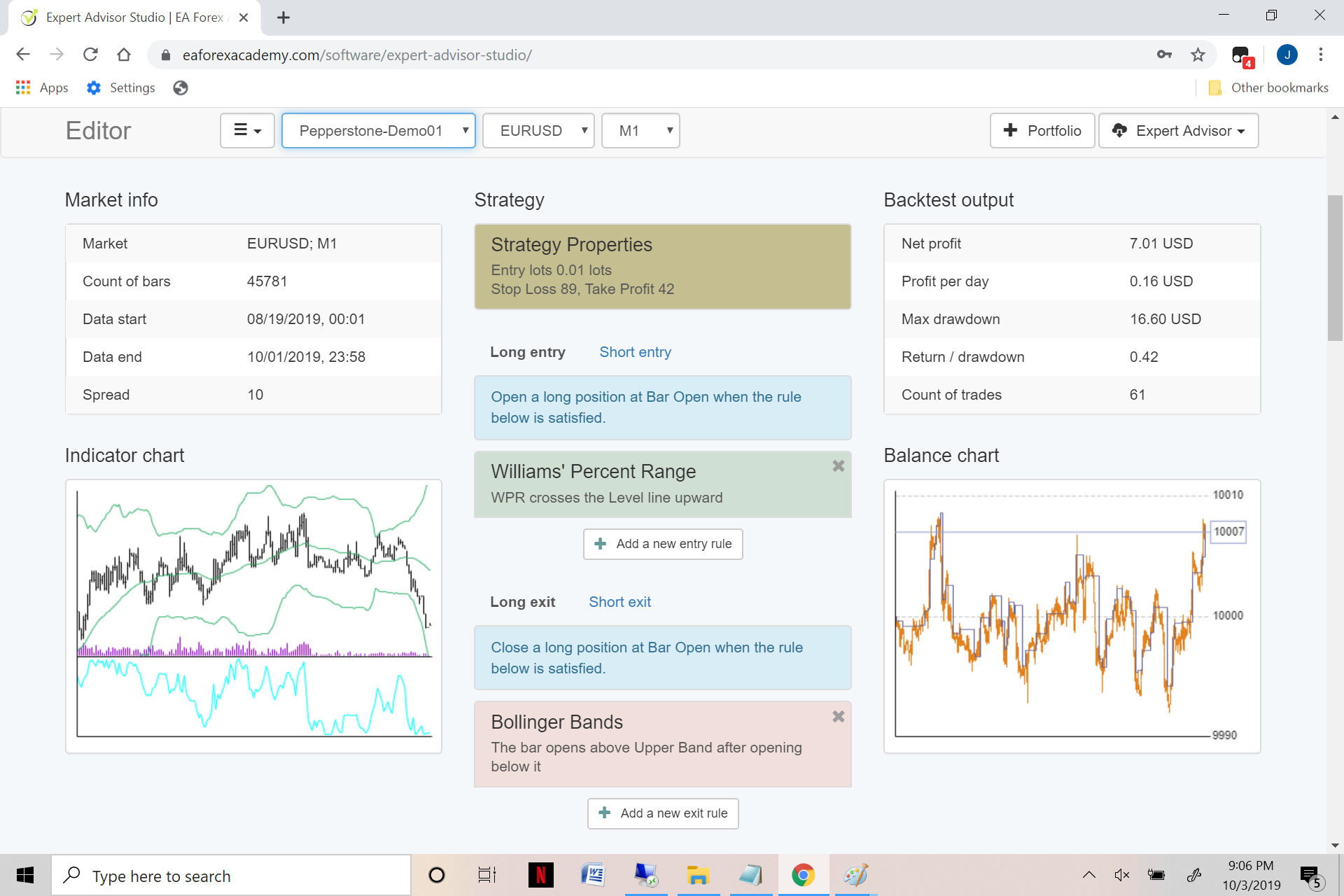This screenshot has width=1344, height=896.
Task: Open the remote desktop taskbar app
Action: coord(645,875)
